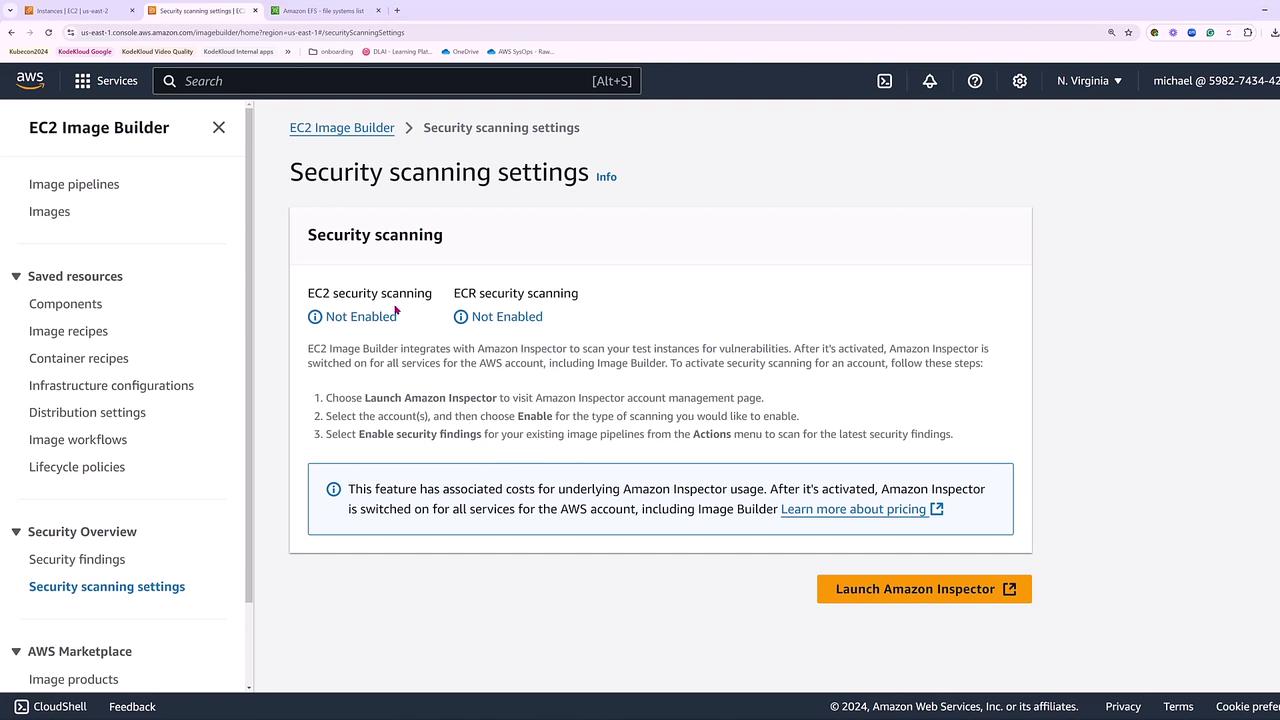Open Lifecycle policies in the sidebar
The image size is (1280, 720).
[77, 467]
